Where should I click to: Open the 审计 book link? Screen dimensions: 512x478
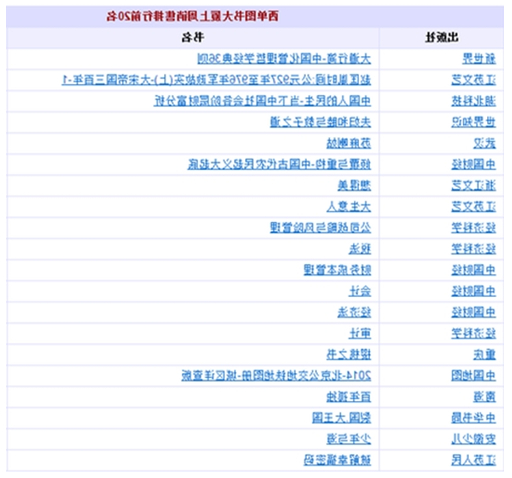pyautogui.click(x=360, y=333)
